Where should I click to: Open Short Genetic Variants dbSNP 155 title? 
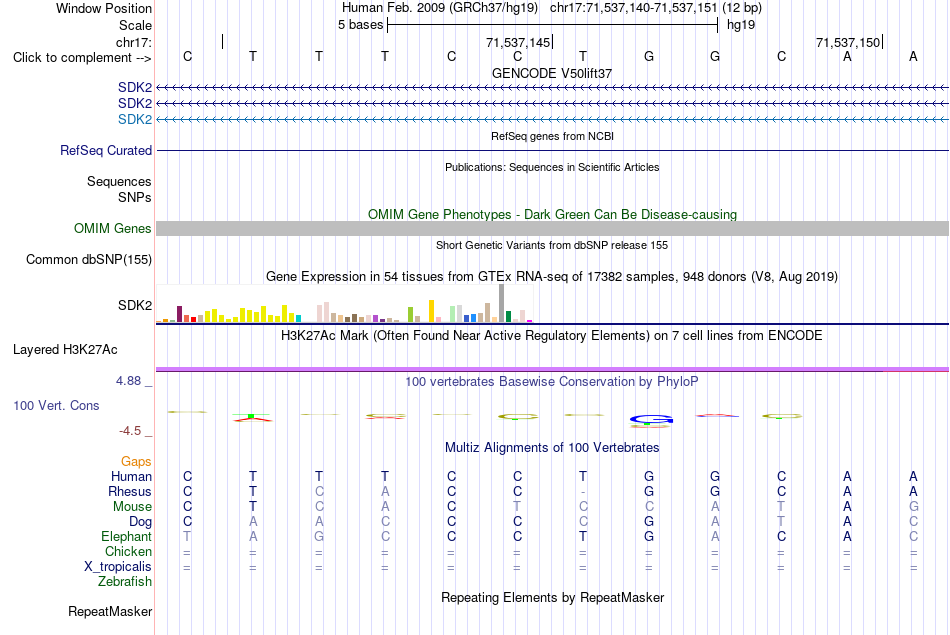pos(552,245)
